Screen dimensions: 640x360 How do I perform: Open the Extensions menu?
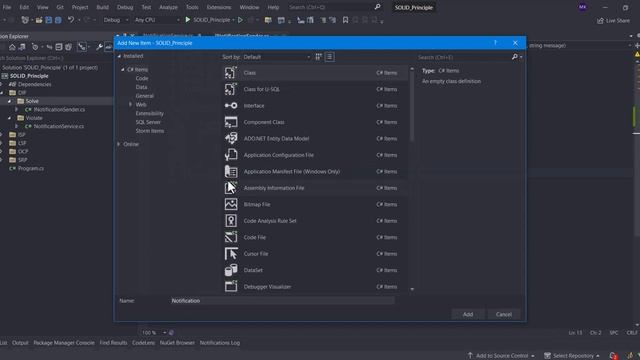[219, 7]
